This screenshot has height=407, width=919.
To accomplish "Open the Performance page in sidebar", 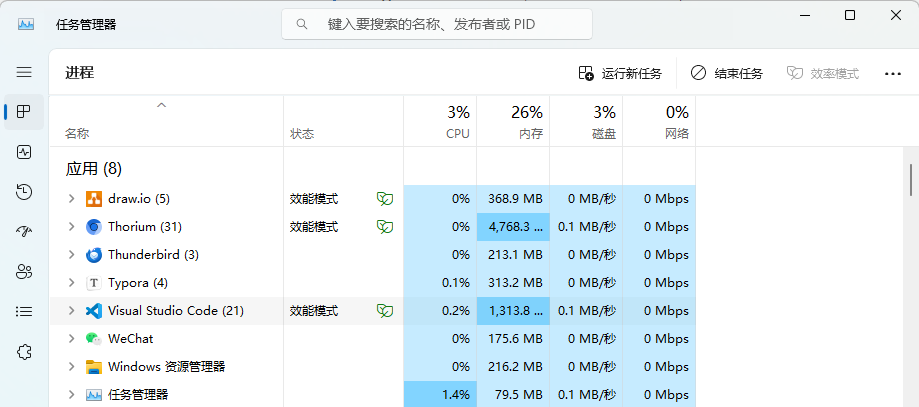I will (x=24, y=152).
